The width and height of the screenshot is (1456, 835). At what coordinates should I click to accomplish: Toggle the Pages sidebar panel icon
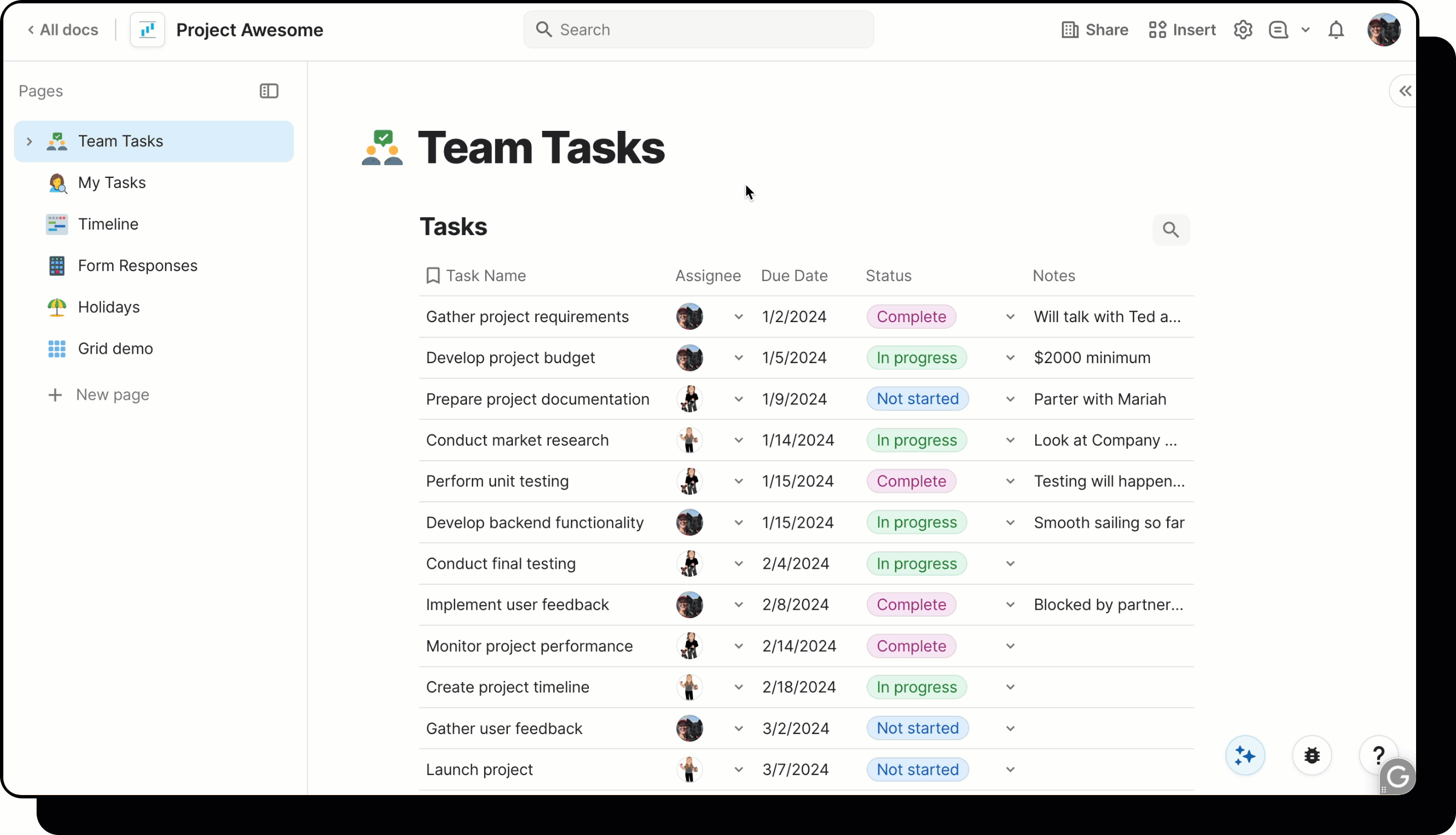click(269, 91)
